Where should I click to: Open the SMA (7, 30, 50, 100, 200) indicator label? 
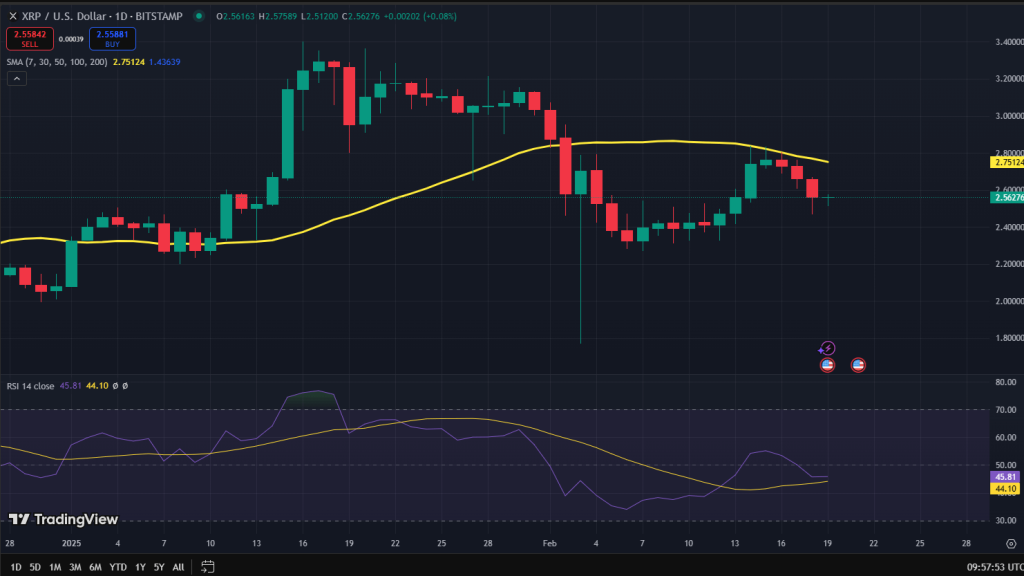point(57,62)
